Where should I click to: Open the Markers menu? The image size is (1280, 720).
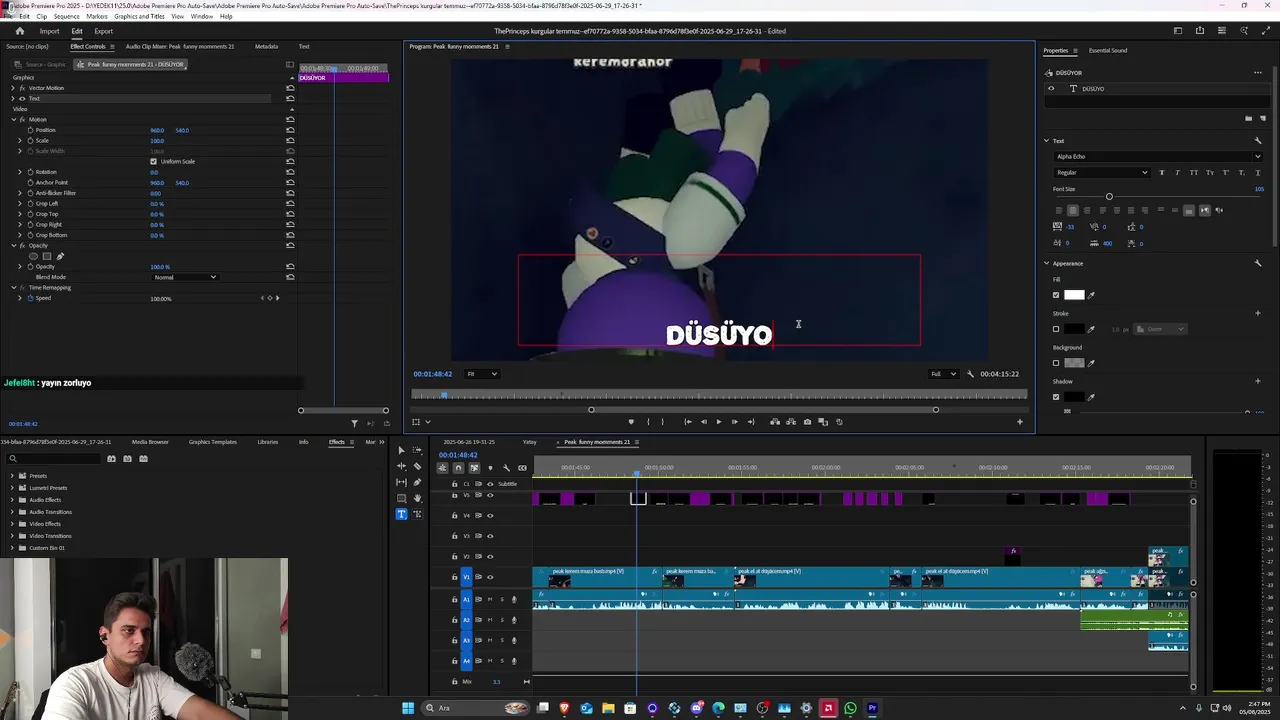point(97,16)
